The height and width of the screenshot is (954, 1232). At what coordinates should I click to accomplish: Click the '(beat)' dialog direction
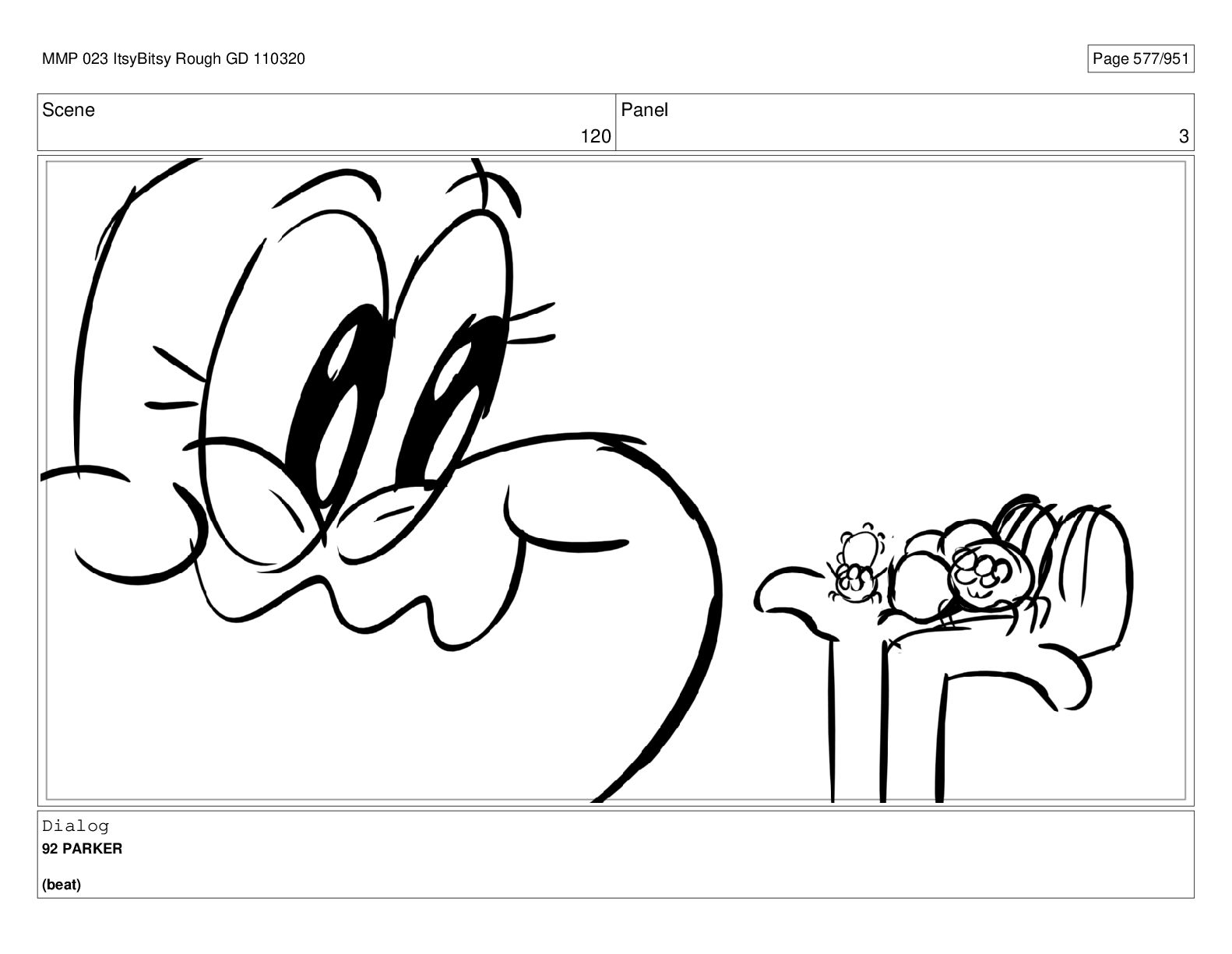click(x=62, y=885)
